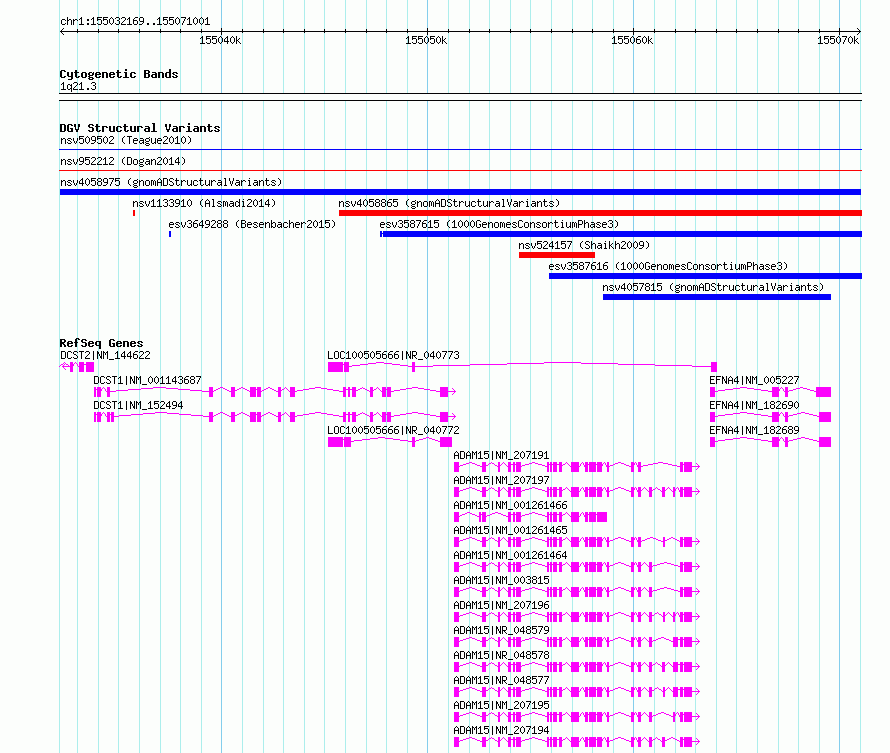Select the red nsv524157 variant bar

pyautogui.click(x=557, y=255)
